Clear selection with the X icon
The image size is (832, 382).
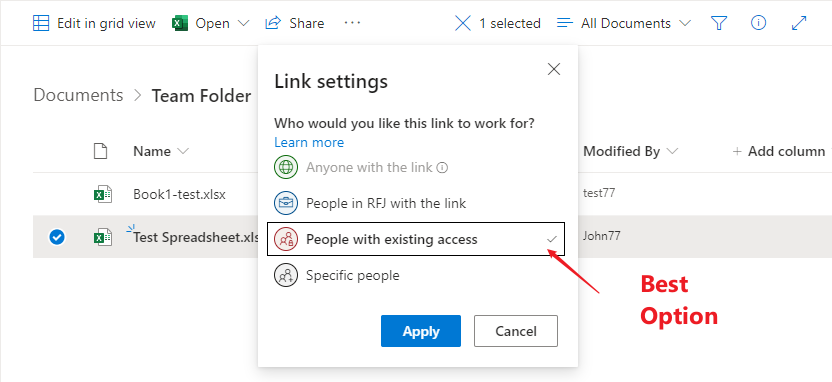click(463, 23)
